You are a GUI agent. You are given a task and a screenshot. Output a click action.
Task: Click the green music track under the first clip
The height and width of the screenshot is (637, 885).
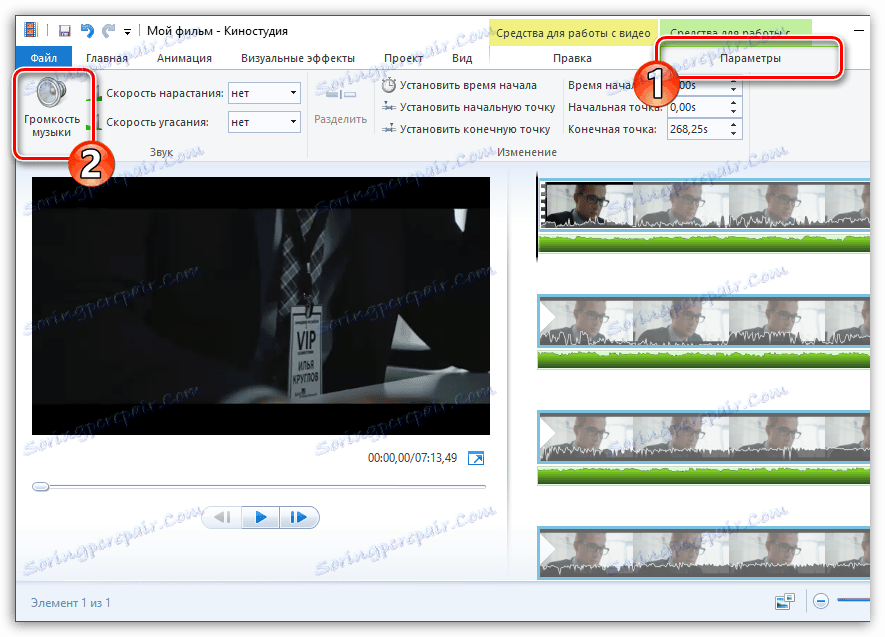pos(704,243)
